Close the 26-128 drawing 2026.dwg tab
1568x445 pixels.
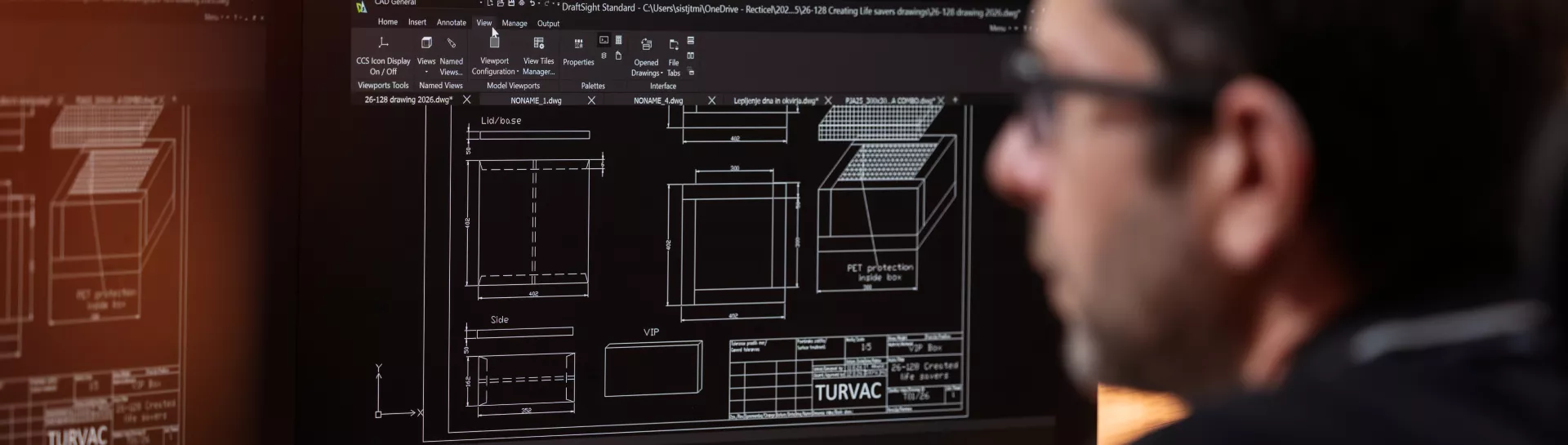[467, 100]
